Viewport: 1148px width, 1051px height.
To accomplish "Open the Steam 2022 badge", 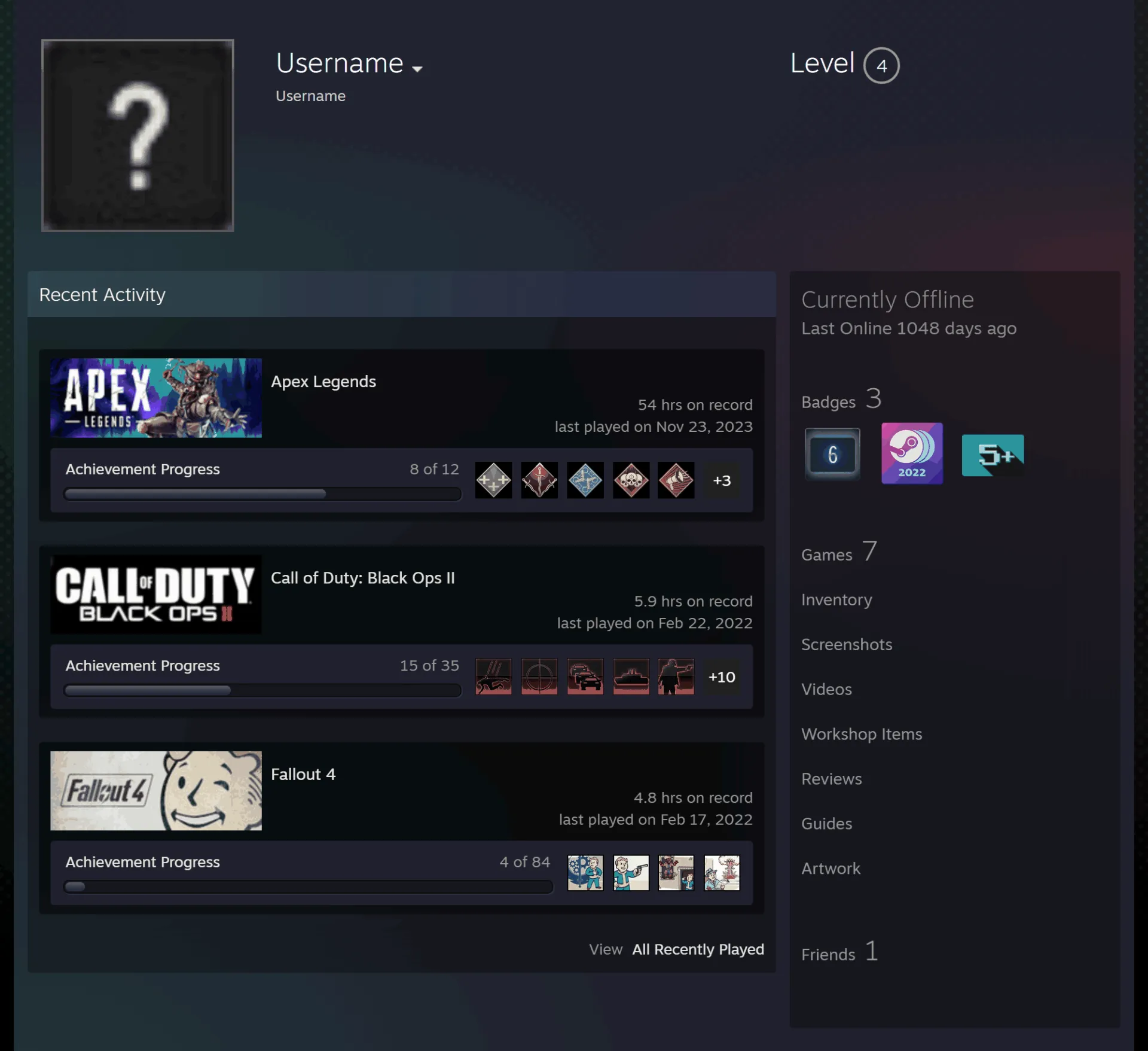I will tap(912, 453).
